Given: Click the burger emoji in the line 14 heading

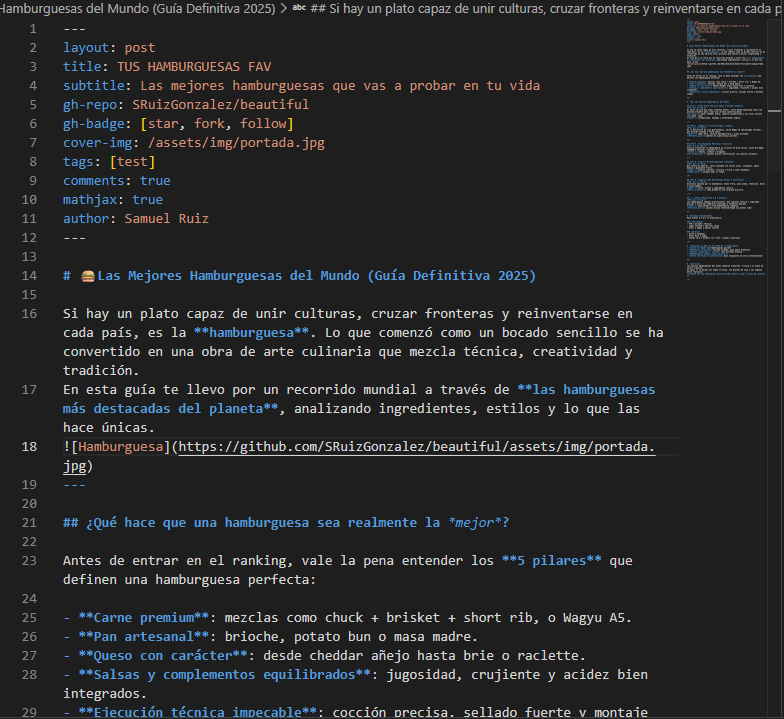Looking at the screenshot, I should [x=87, y=276].
